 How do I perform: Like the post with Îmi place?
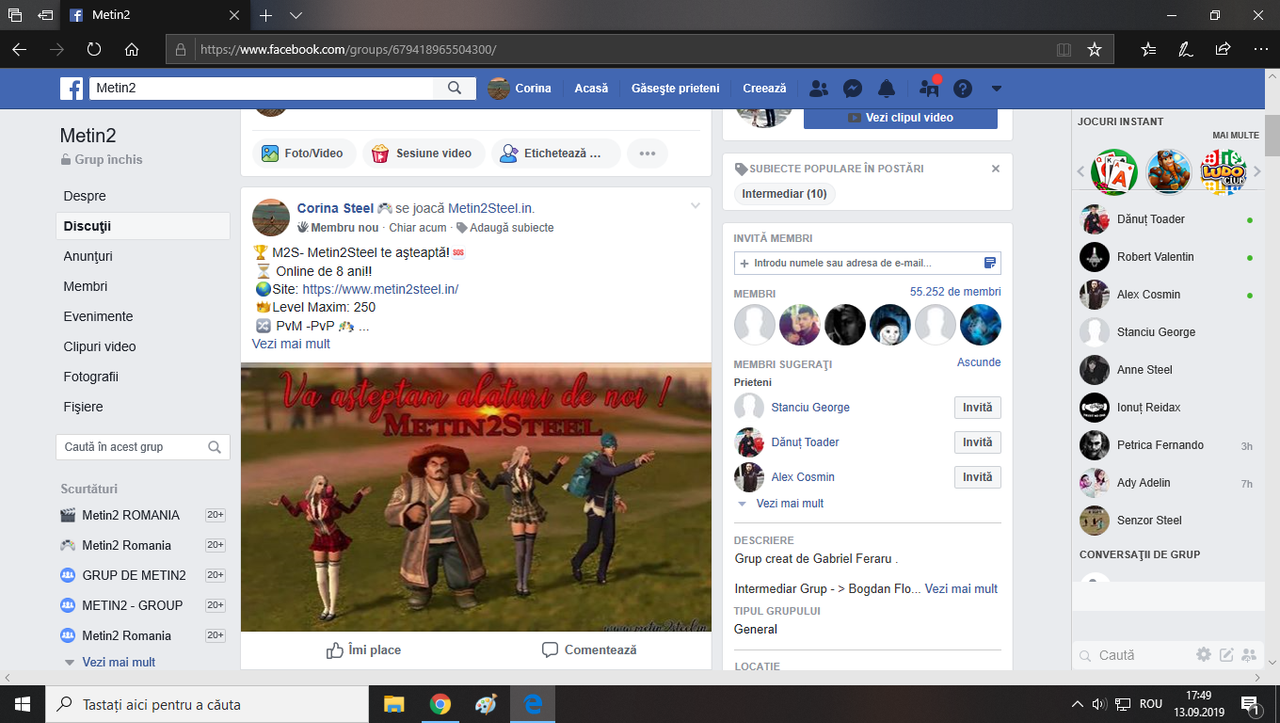pos(363,650)
